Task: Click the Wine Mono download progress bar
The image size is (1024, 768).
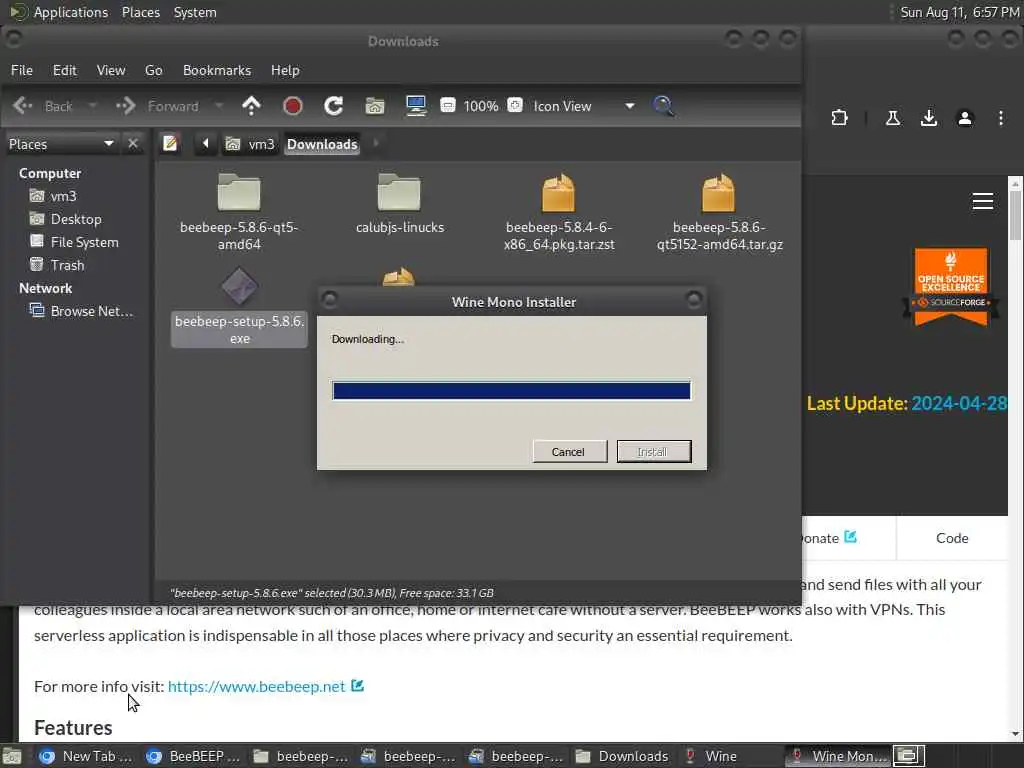Action: pos(511,391)
